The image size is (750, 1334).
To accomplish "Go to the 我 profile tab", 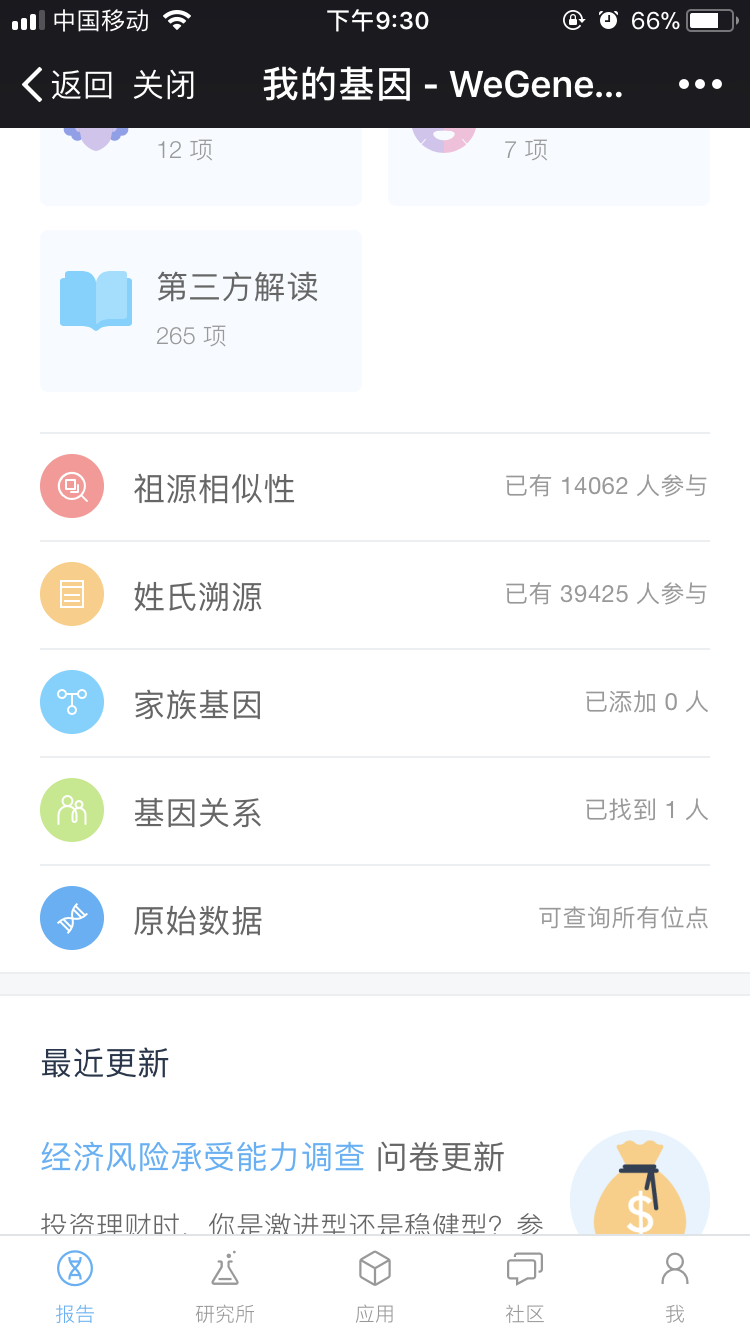I will click(x=675, y=1285).
